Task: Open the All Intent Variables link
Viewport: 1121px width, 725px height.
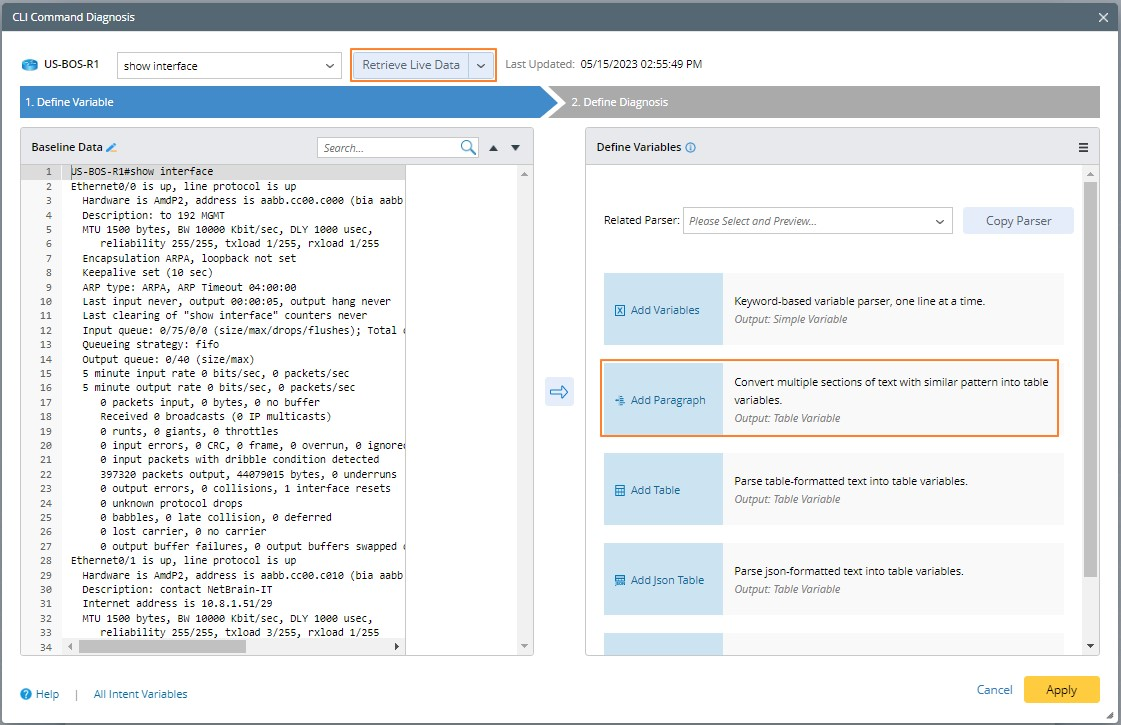Action: pos(140,694)
